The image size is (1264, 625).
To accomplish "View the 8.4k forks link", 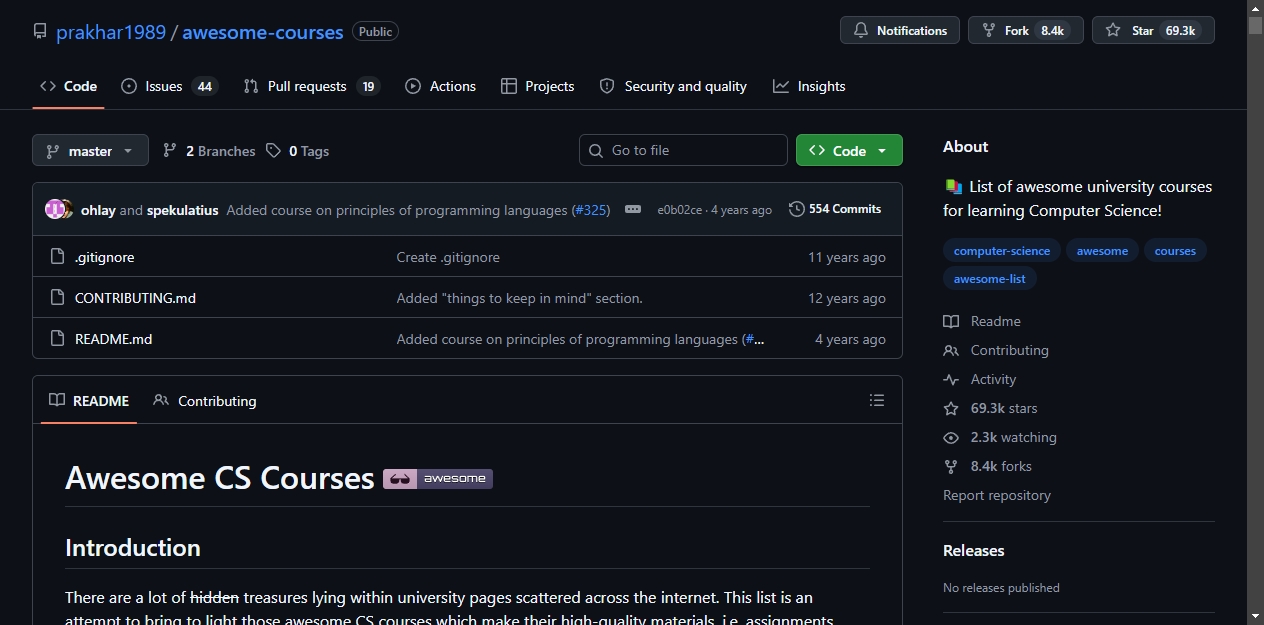I will pos(987,466).
